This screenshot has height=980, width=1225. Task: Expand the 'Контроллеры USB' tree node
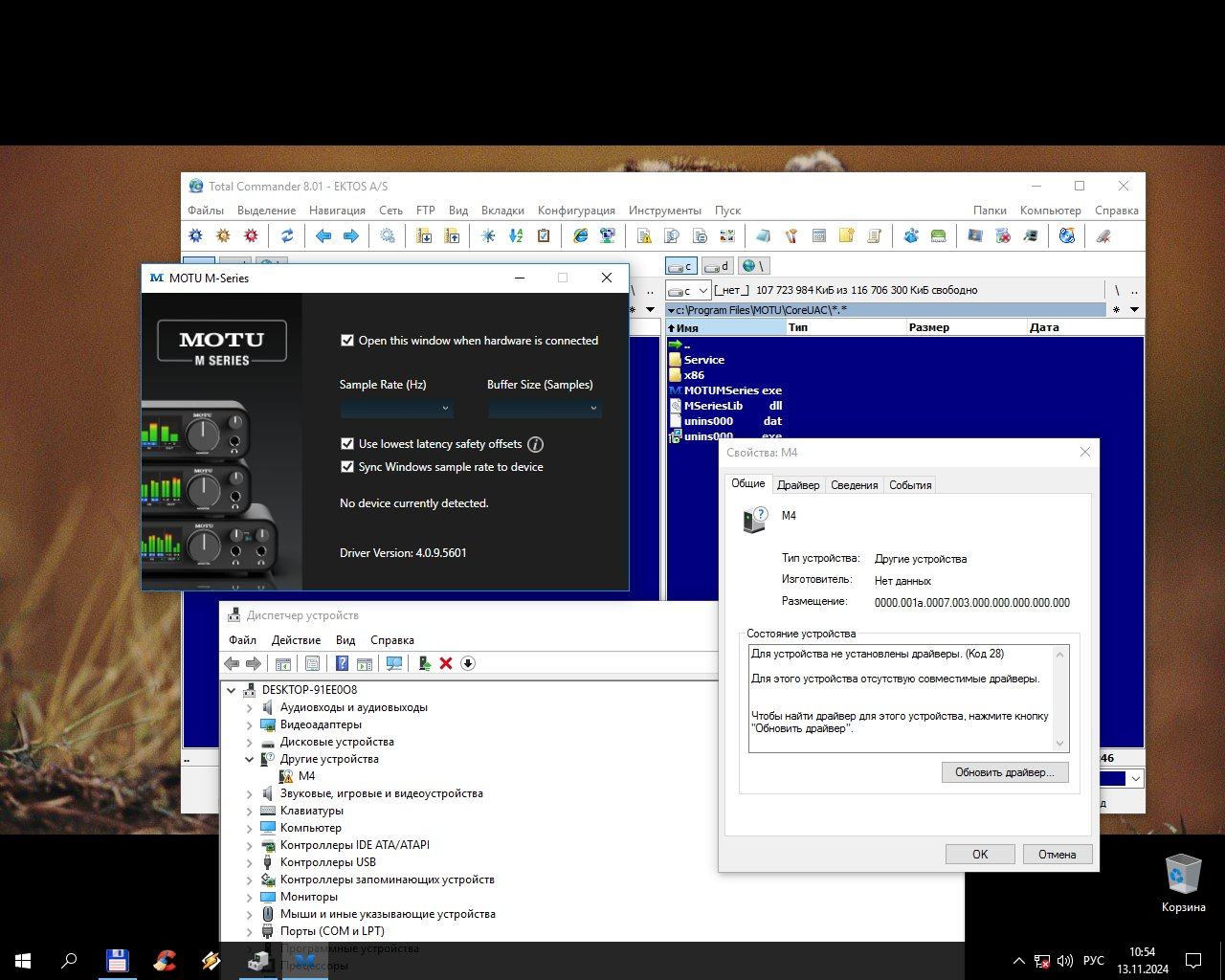coord(250,862)
